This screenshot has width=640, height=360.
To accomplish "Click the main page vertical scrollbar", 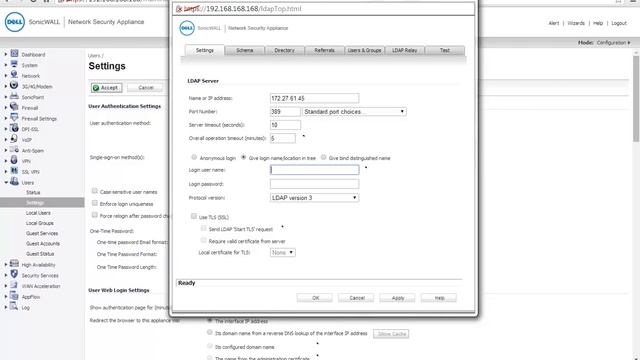I will click(636, 98).
